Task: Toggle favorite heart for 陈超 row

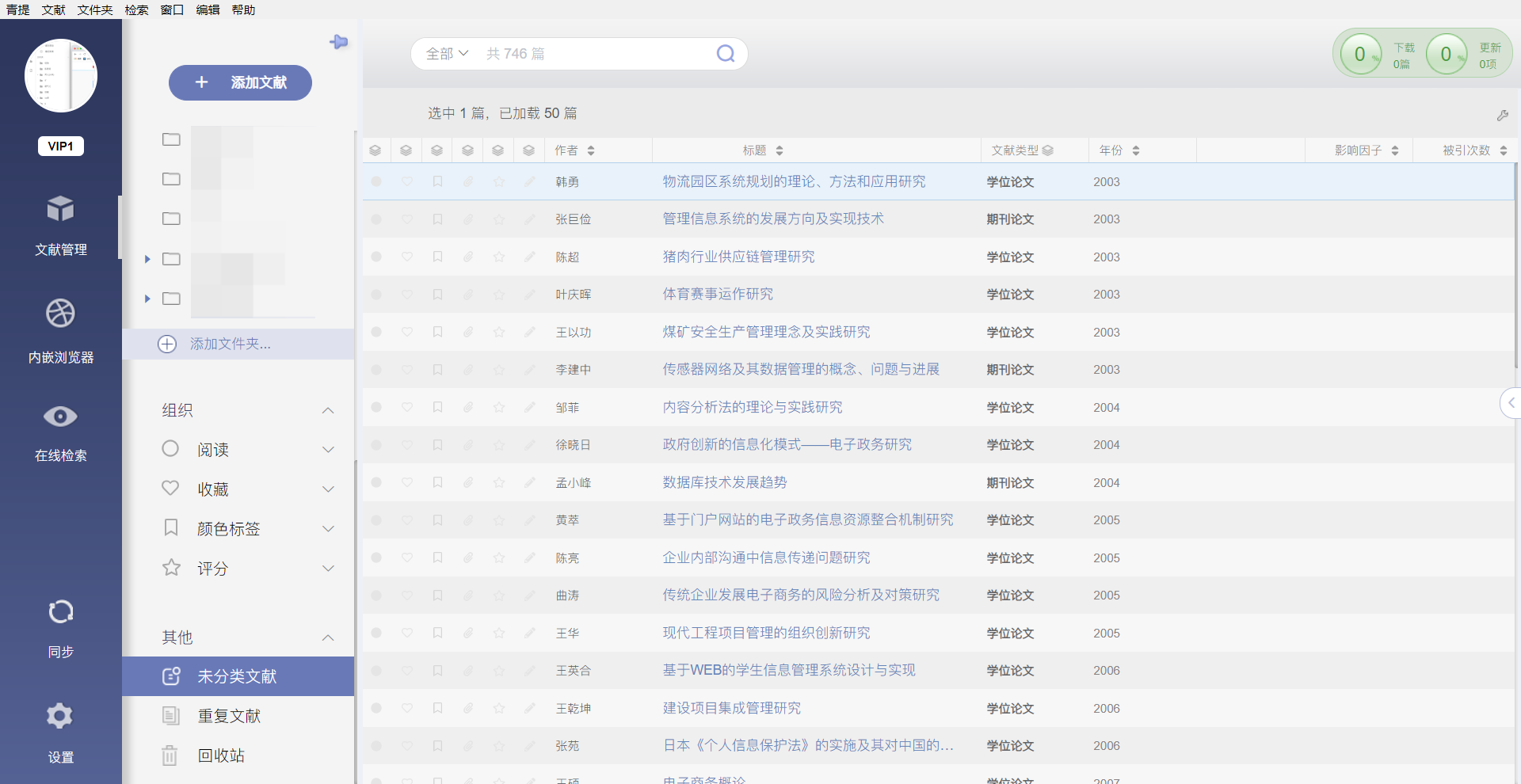Action: tap(407, 257)
